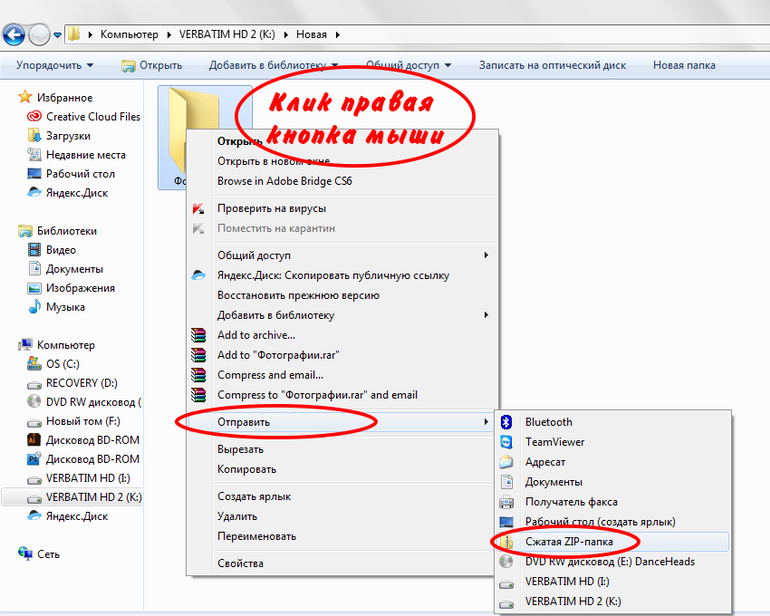770x616 pixels.
Task: Expand Добавить в библиотеку submenu arrow
Action: tap(486, 315)
